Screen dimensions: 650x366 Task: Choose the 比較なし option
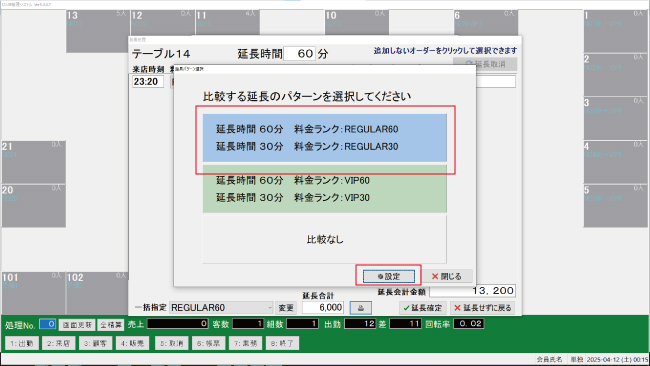point(325,239)
